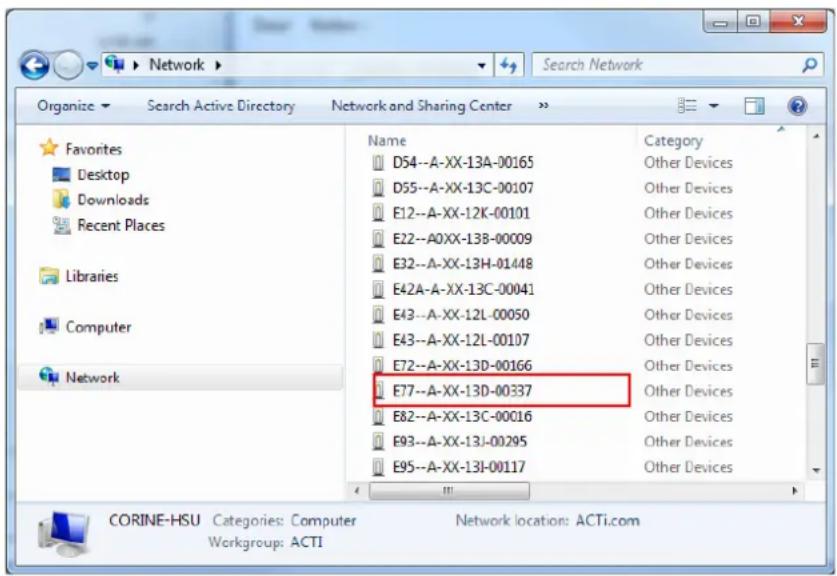The height and width of the screenshot is (576, 837).
Task: Open the Organize menu
Action: tap(74, 106)
